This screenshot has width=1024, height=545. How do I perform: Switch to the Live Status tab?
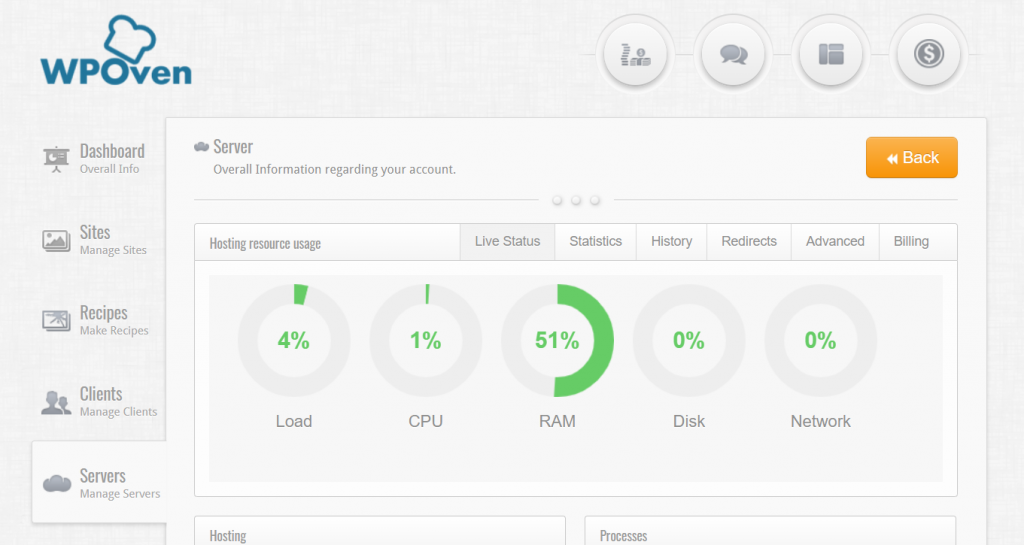(507, 241)
